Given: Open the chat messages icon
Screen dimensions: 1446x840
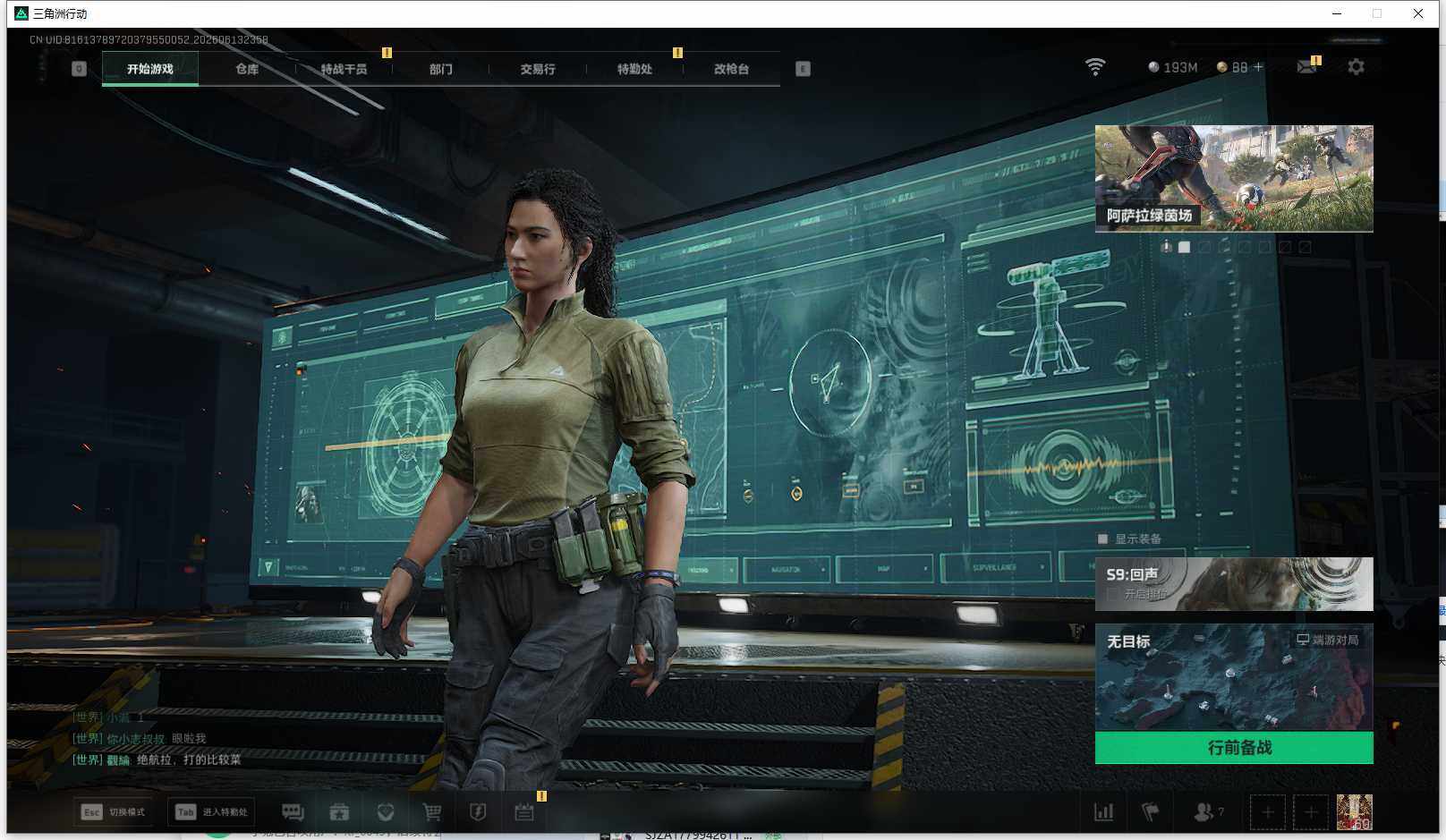Looking at the screenshot, I should coord(293,812).
